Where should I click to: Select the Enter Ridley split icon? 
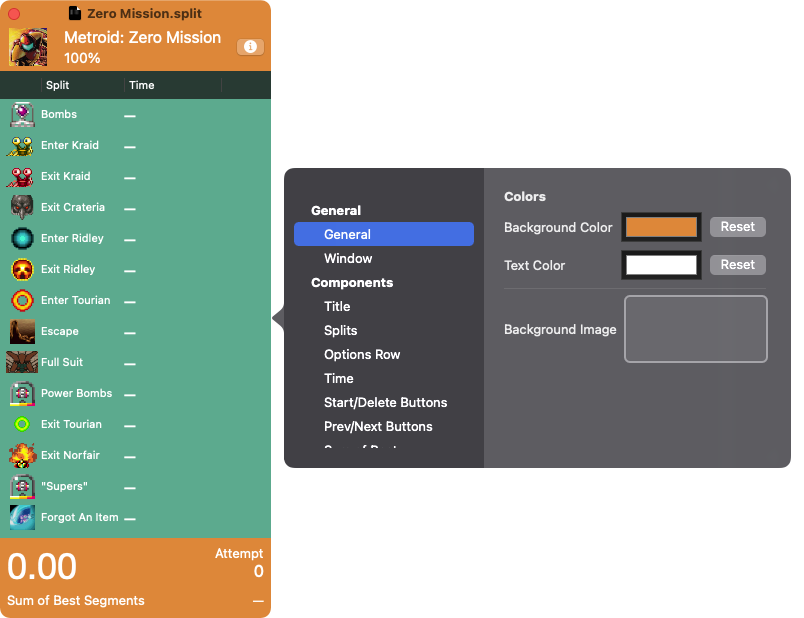(x=22, y=239)
